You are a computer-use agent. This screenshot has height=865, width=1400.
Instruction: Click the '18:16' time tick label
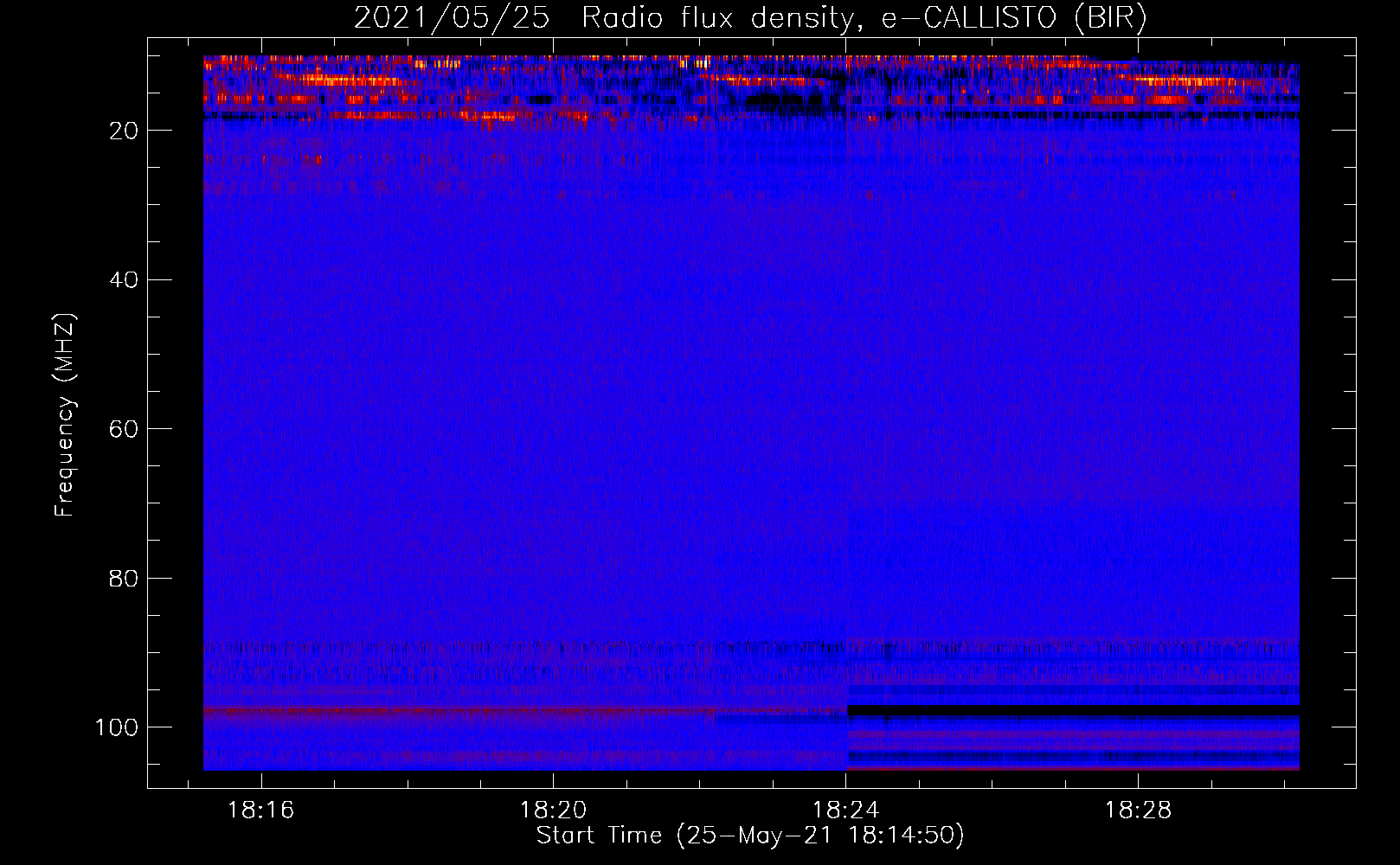[260, 811]
